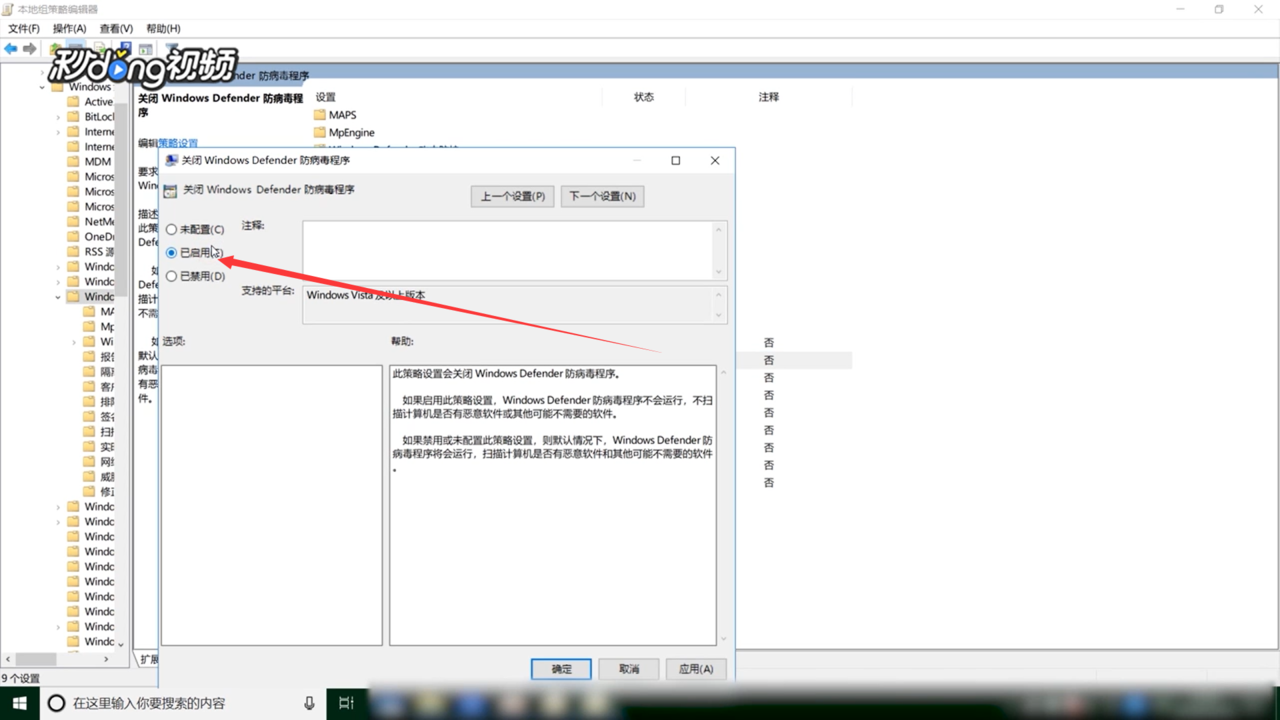The width and height of the screenshot is (1280, 720).
Task: Click the Apply button
Action: coord(695,669)
